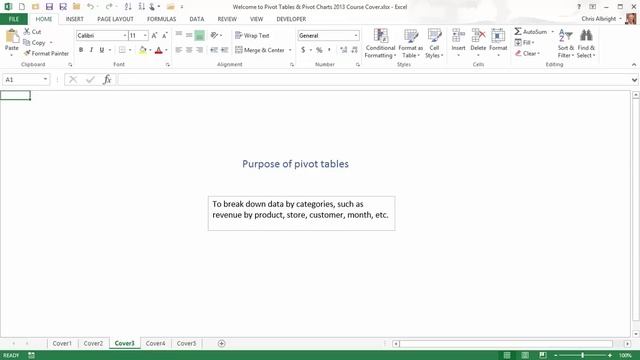Click the Paste icon
The height and width of the screenshot is (360, 640).
point(12,37)
